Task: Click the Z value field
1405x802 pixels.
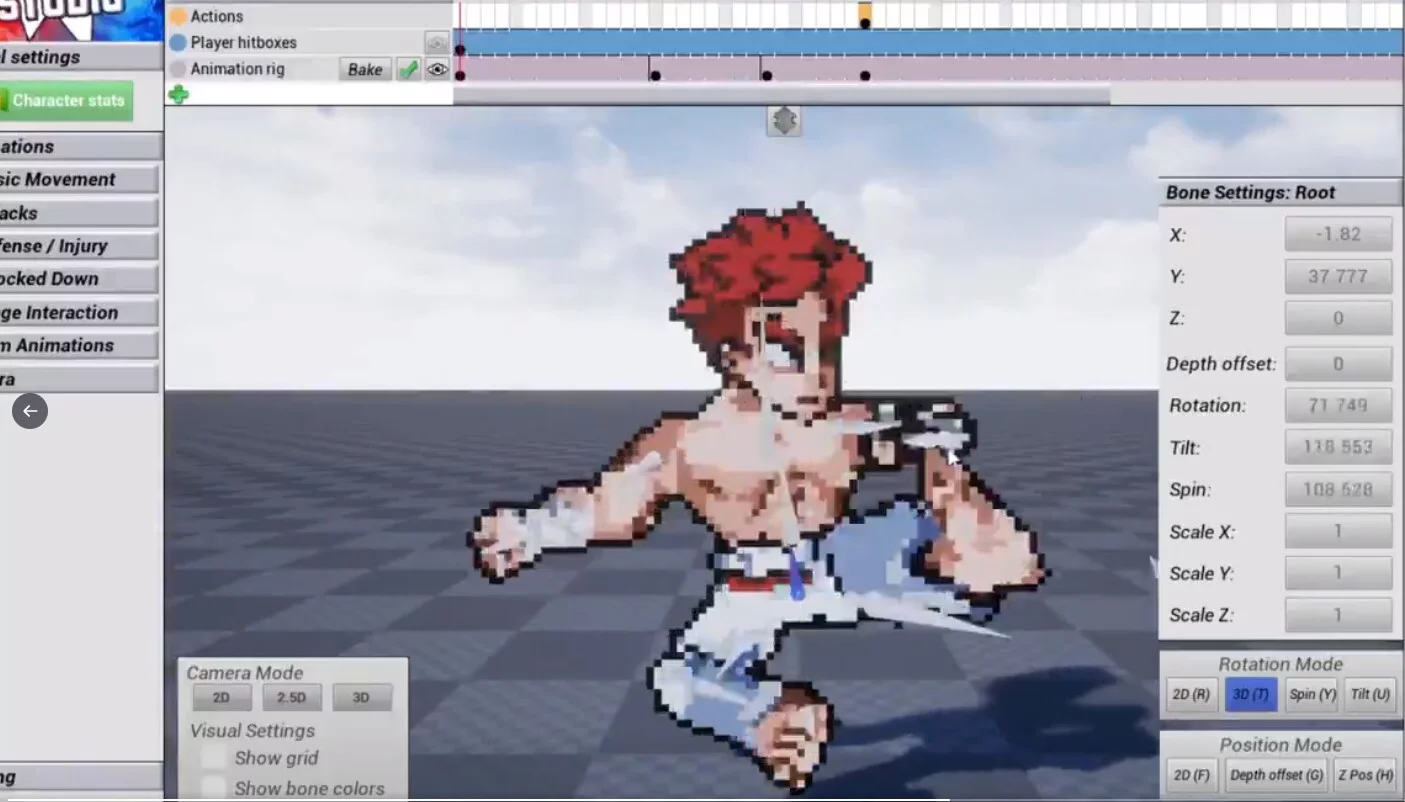Action: 1338,318
